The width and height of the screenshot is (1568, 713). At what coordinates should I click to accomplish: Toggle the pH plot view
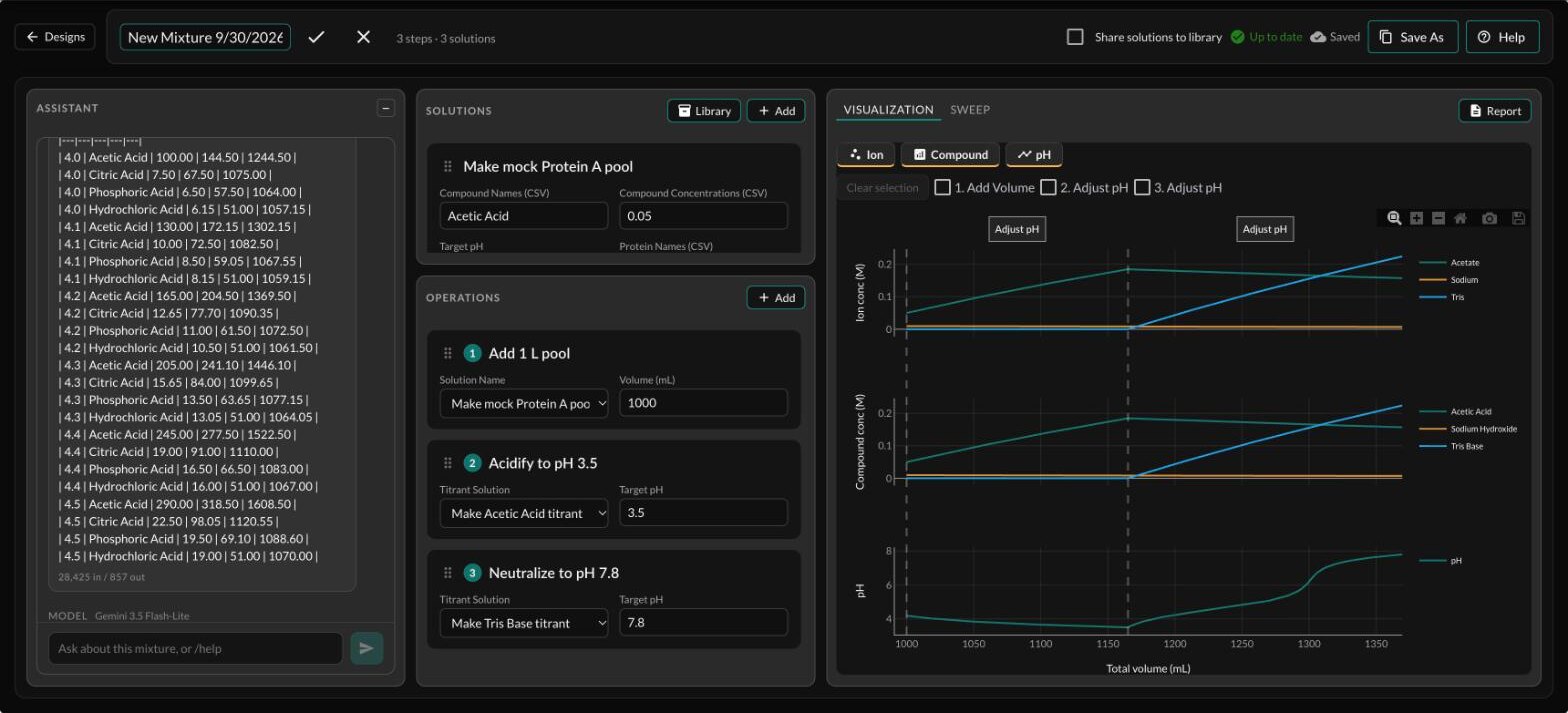point(1034,155)
